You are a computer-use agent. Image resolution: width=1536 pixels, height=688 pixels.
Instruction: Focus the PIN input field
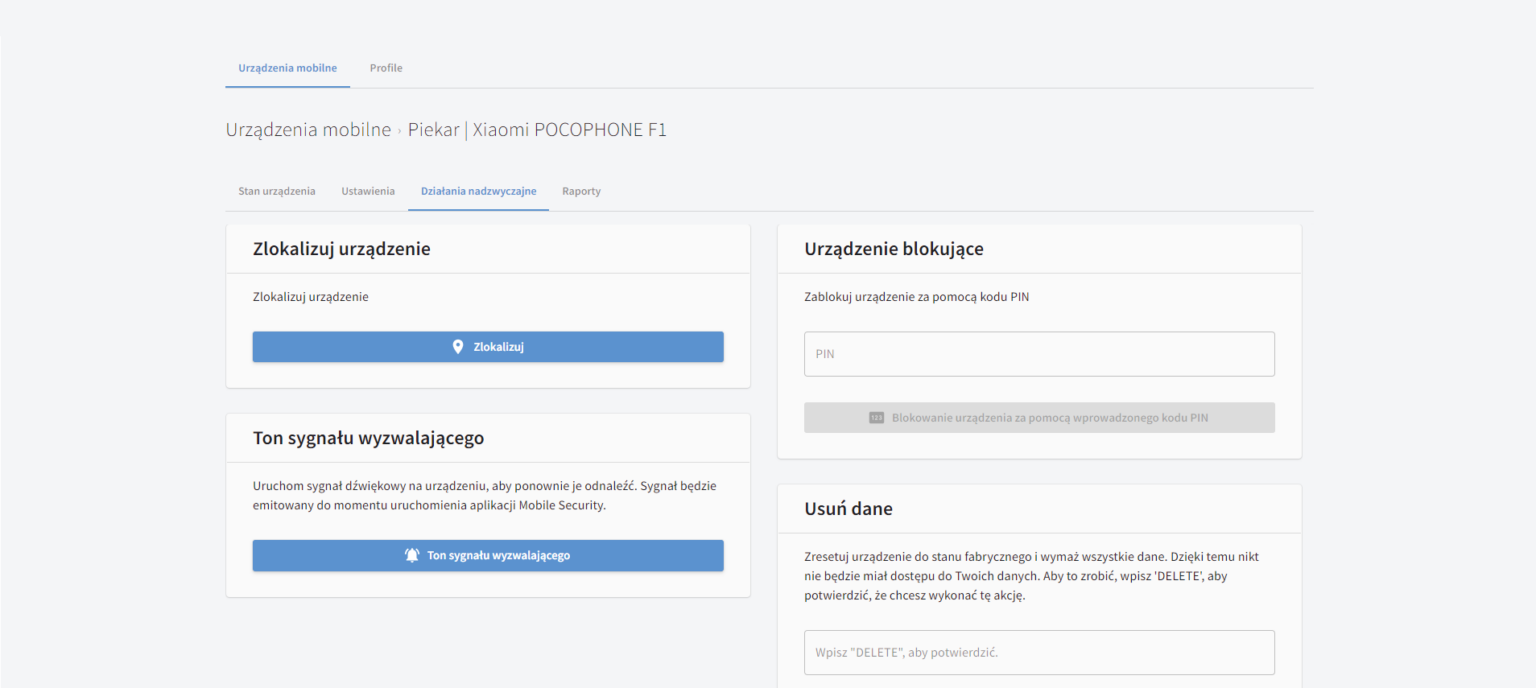pyautogui.click(x=1039, y=354)
